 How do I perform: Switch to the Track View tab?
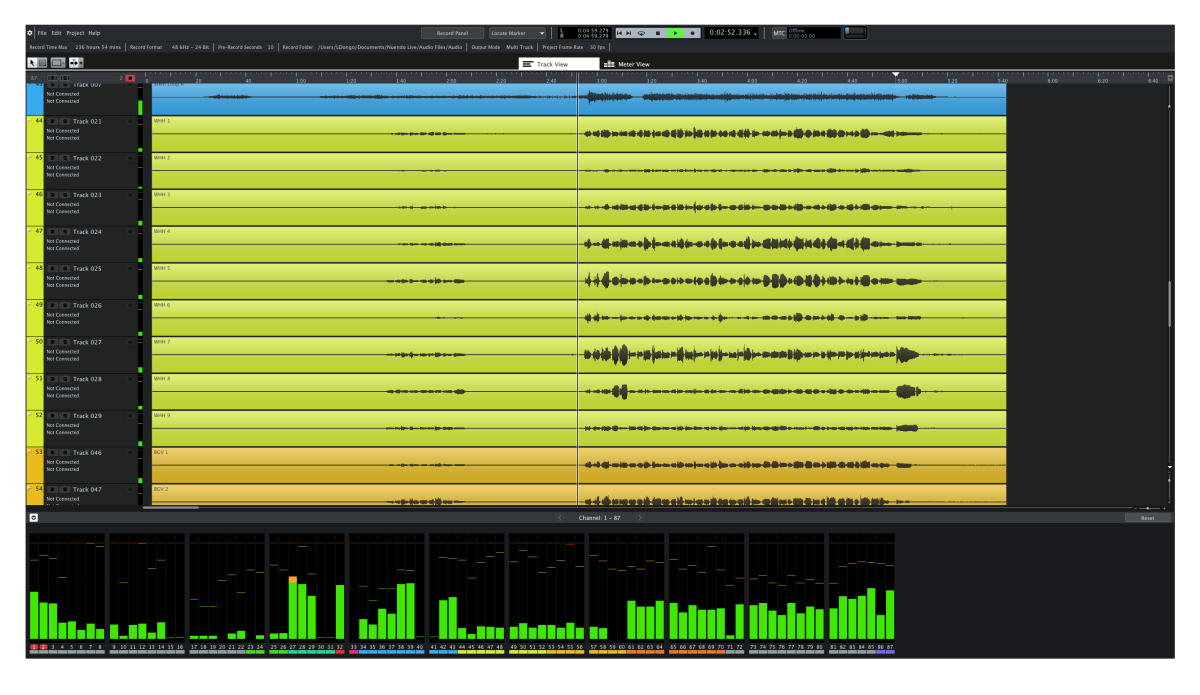coord(557,64)
